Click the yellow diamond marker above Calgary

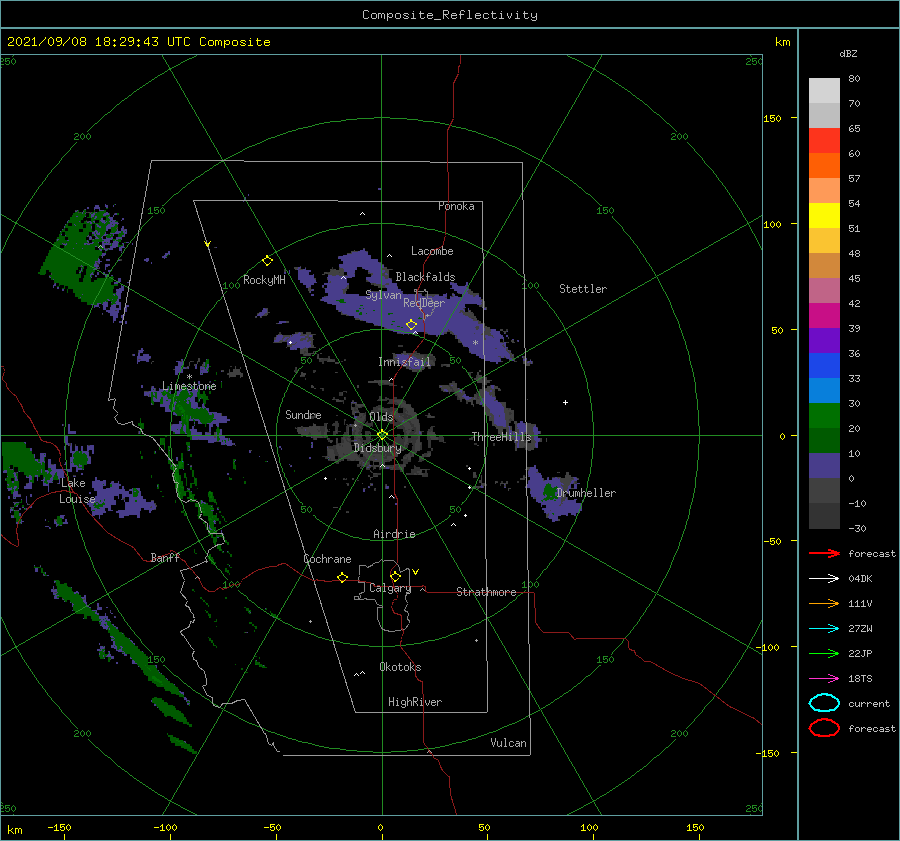pos(395,576)
